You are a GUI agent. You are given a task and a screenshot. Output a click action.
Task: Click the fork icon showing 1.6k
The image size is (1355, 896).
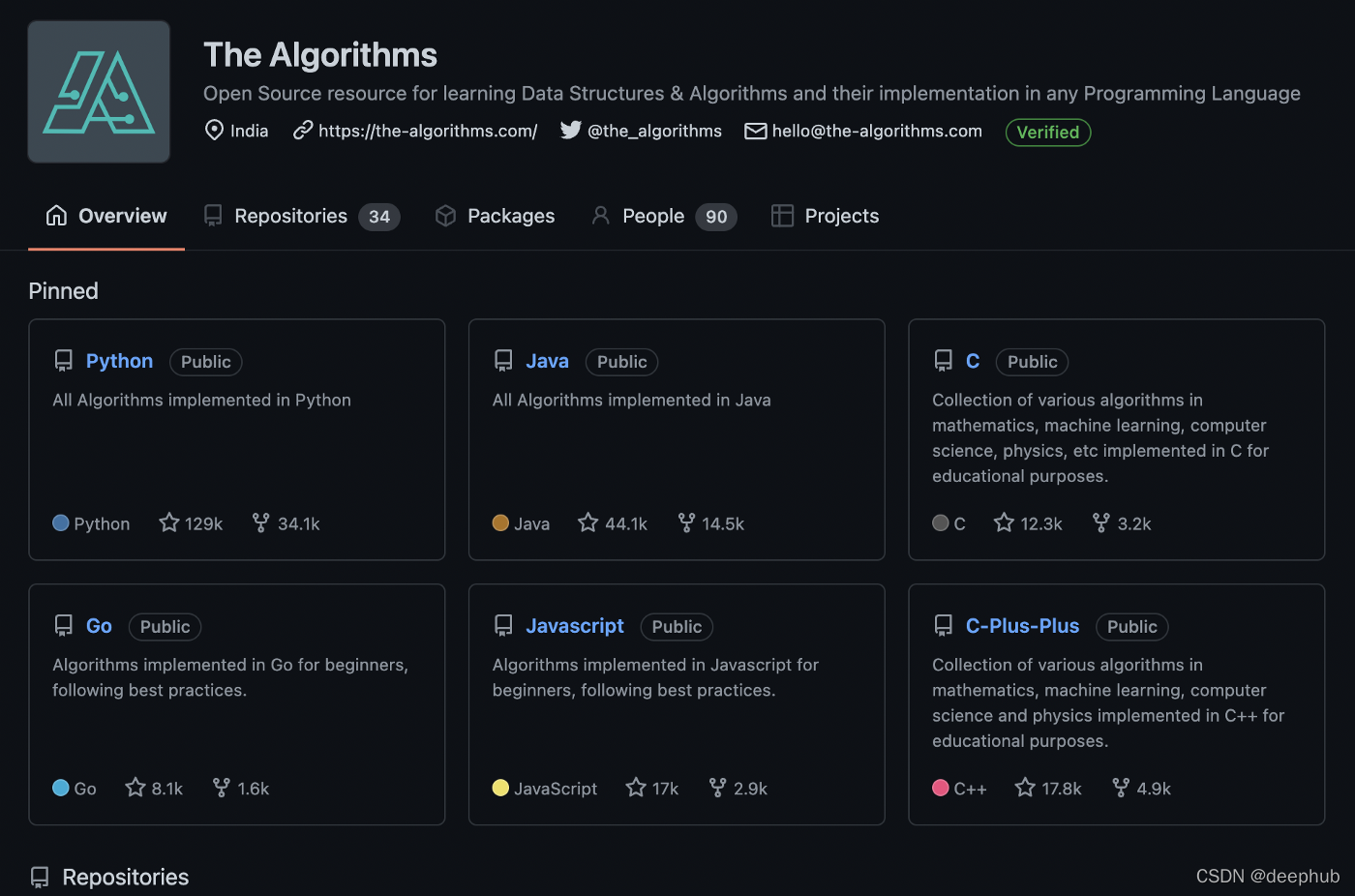[222, 788]
